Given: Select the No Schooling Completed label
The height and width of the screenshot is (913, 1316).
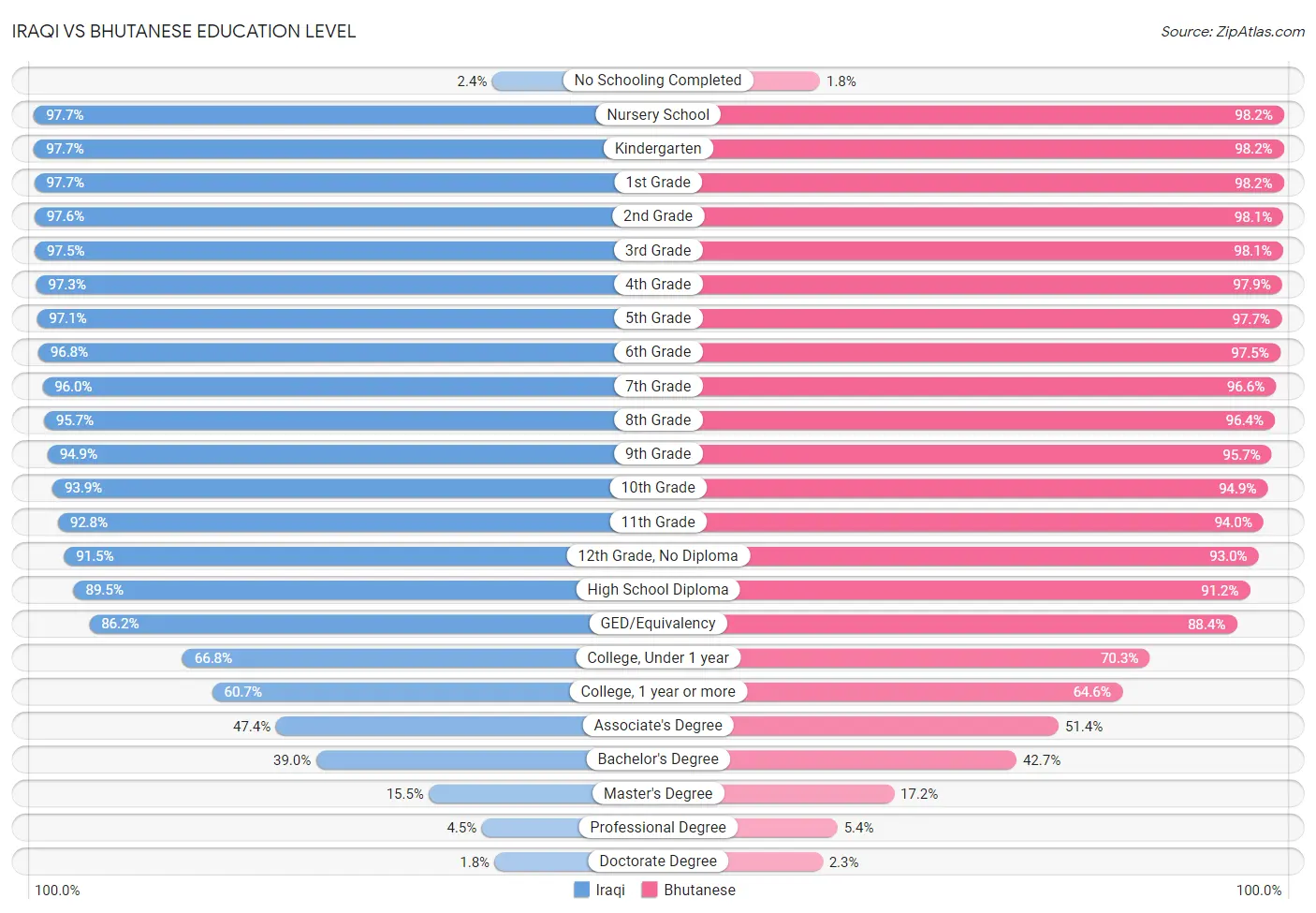Looking at the screenshot, I should tap(658, 81).
